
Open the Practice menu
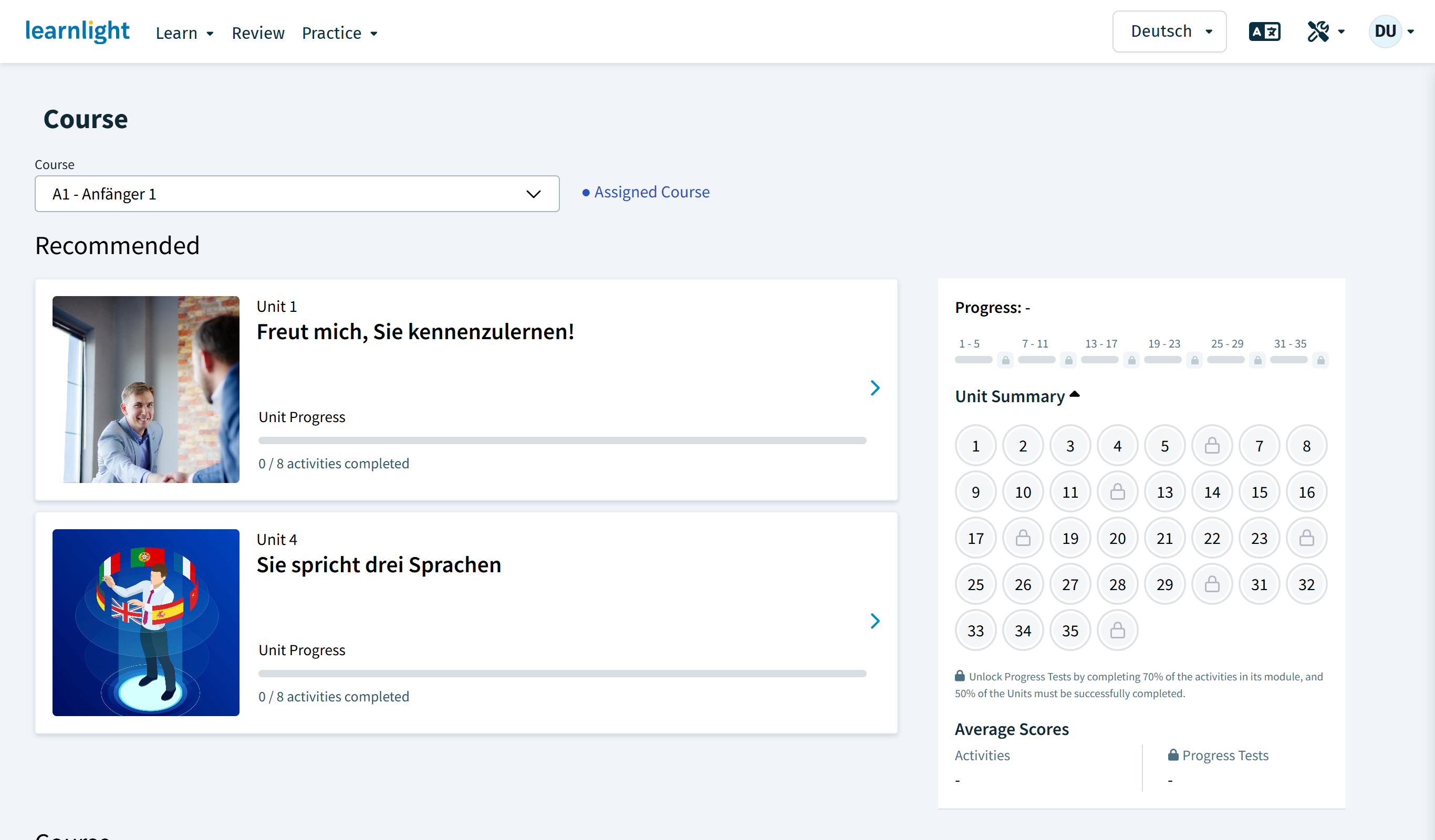[x=339, y=33]
